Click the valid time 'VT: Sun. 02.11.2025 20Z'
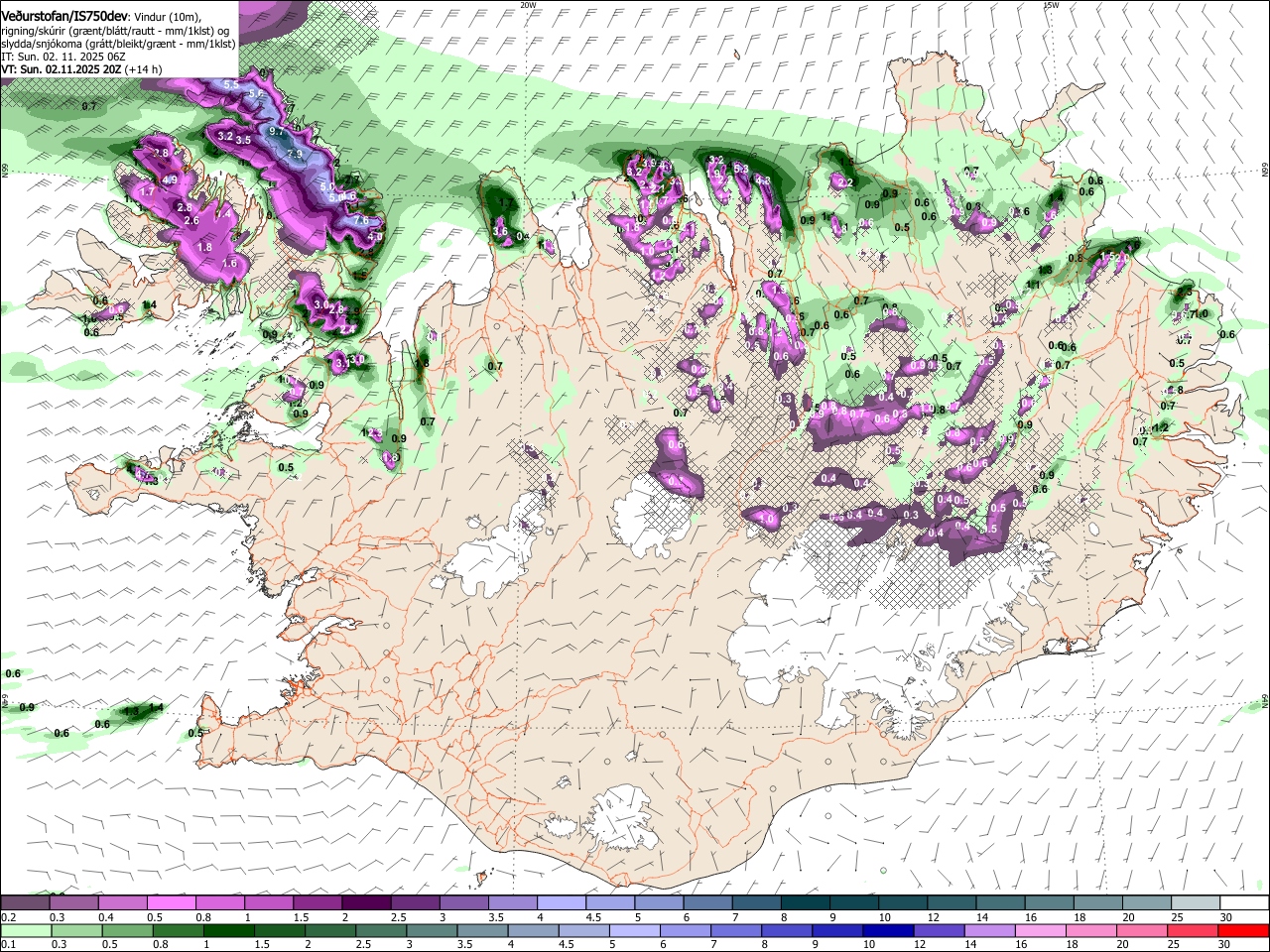The height and width of the screenshot is (952, 1270). pyautogui.click(x=62, y=69)
